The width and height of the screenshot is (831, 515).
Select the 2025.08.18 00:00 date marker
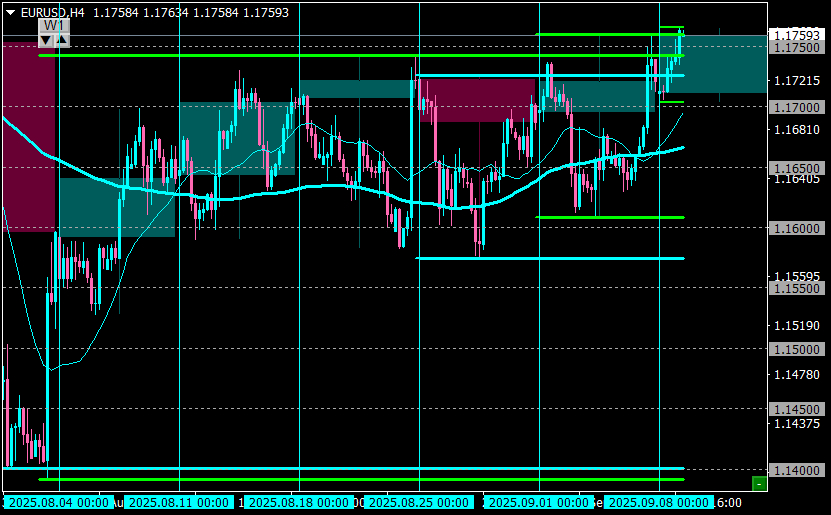(298, 502)
